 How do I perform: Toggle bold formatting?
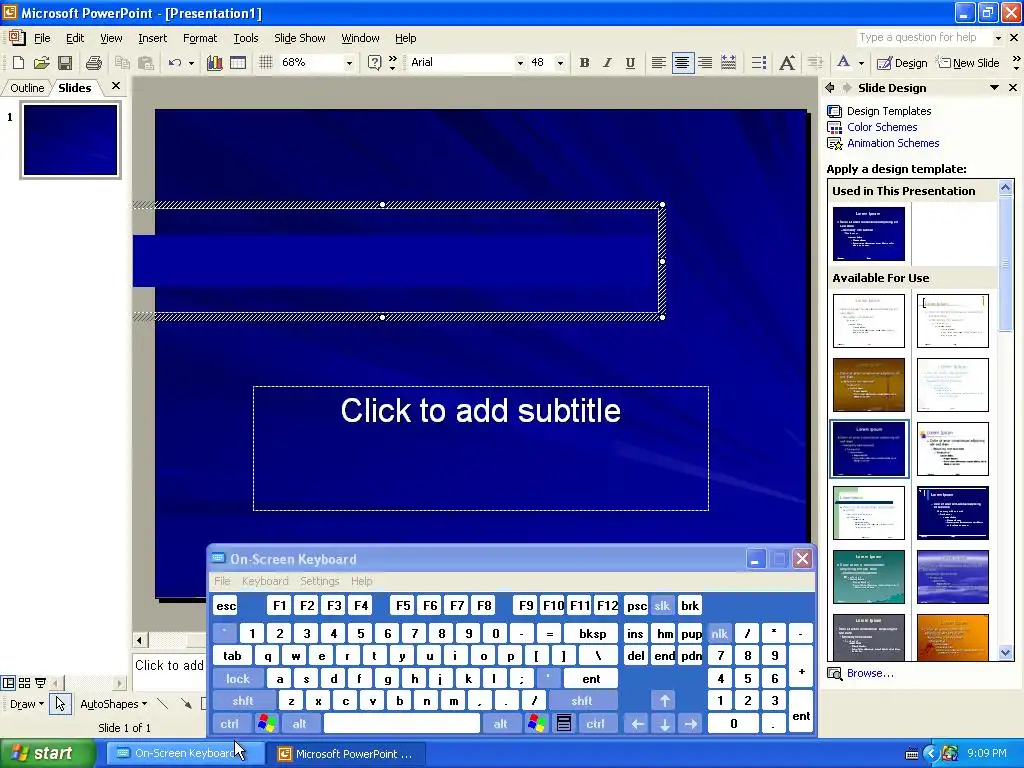(584, 63)
